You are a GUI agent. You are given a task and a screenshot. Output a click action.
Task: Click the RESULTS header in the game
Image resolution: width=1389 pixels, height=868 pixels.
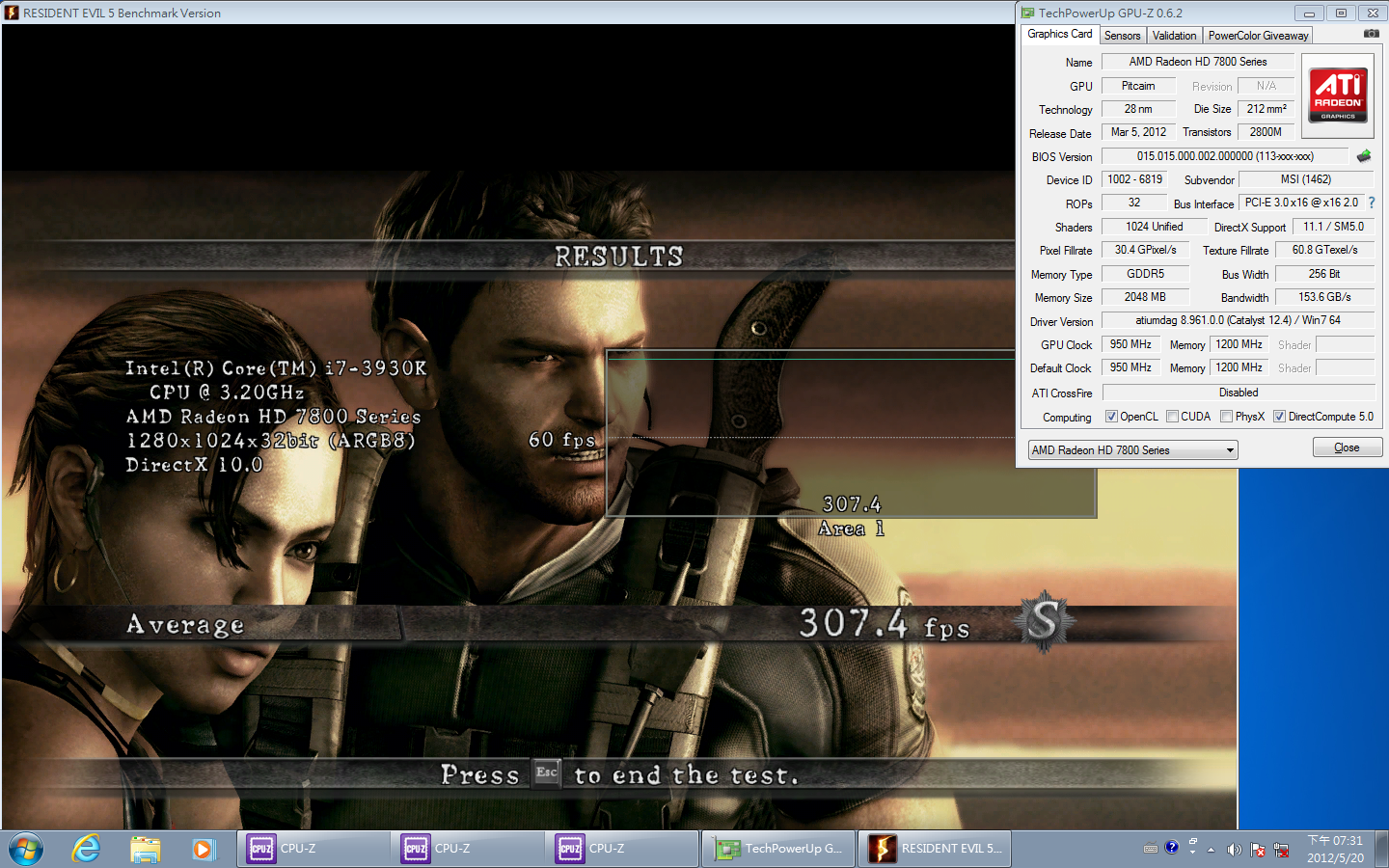point(618,257)
